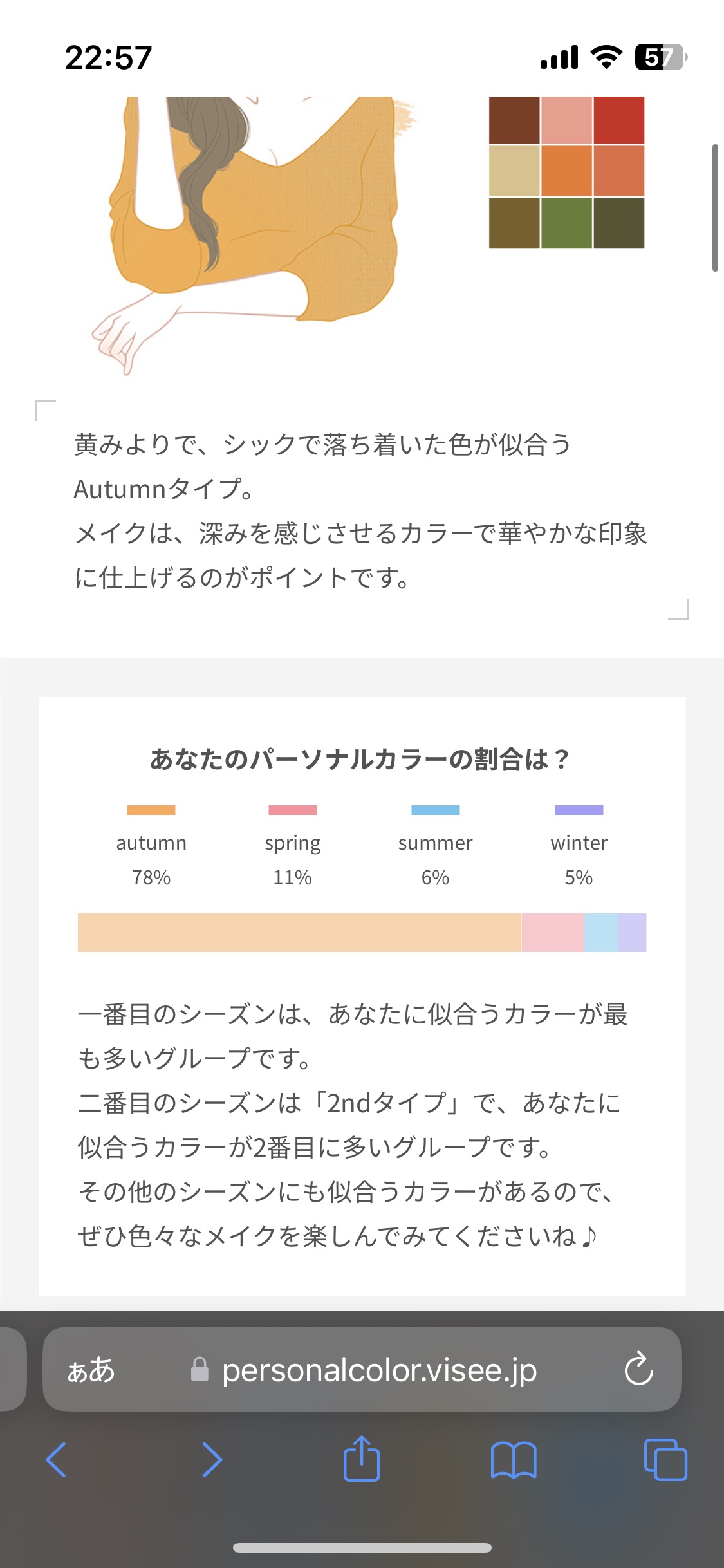Image resolution: width=724 pixels, height=1568 pixels.
Task: Open Safari bookmarks book icon
Action: point(513,1459)
